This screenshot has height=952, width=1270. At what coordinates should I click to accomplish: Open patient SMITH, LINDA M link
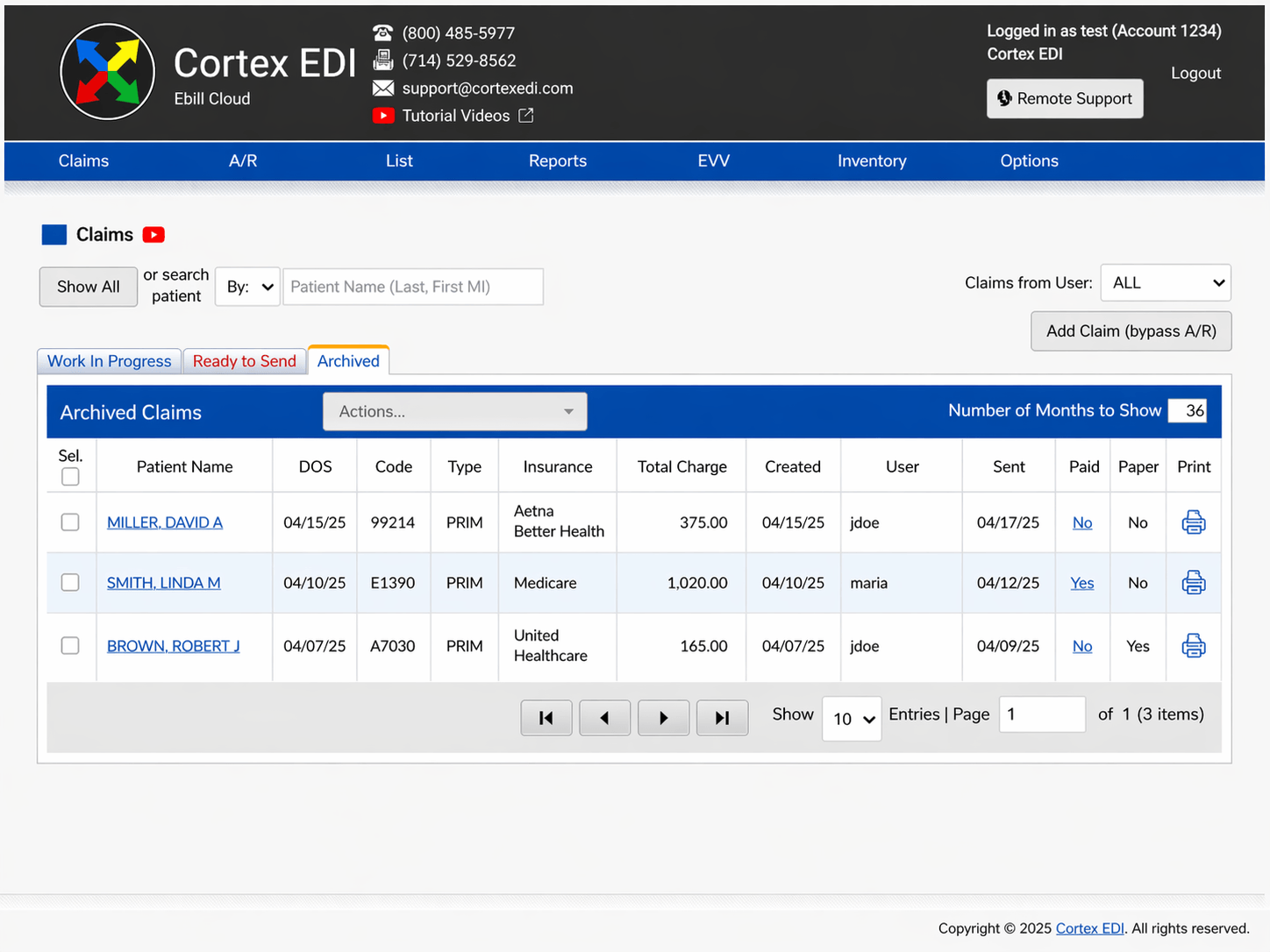[164, 583]
